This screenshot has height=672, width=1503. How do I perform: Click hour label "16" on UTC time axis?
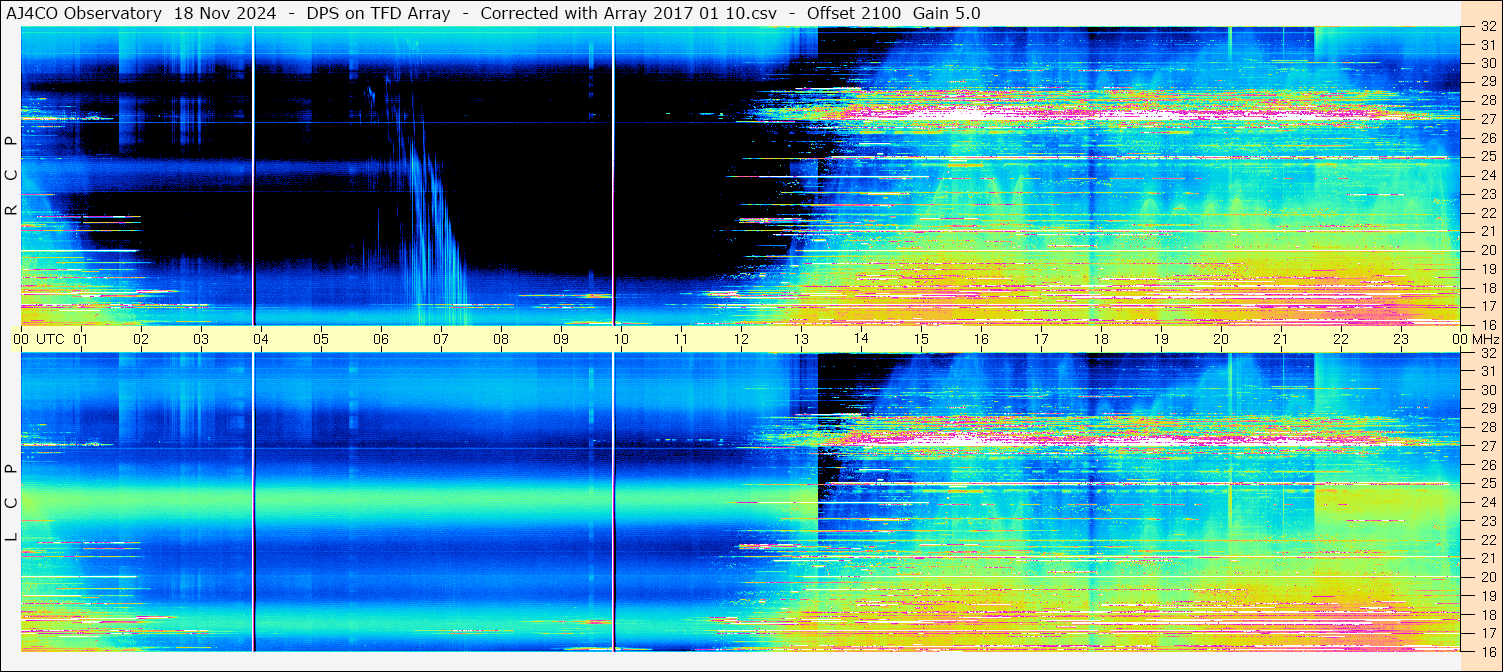coord(981,340)
